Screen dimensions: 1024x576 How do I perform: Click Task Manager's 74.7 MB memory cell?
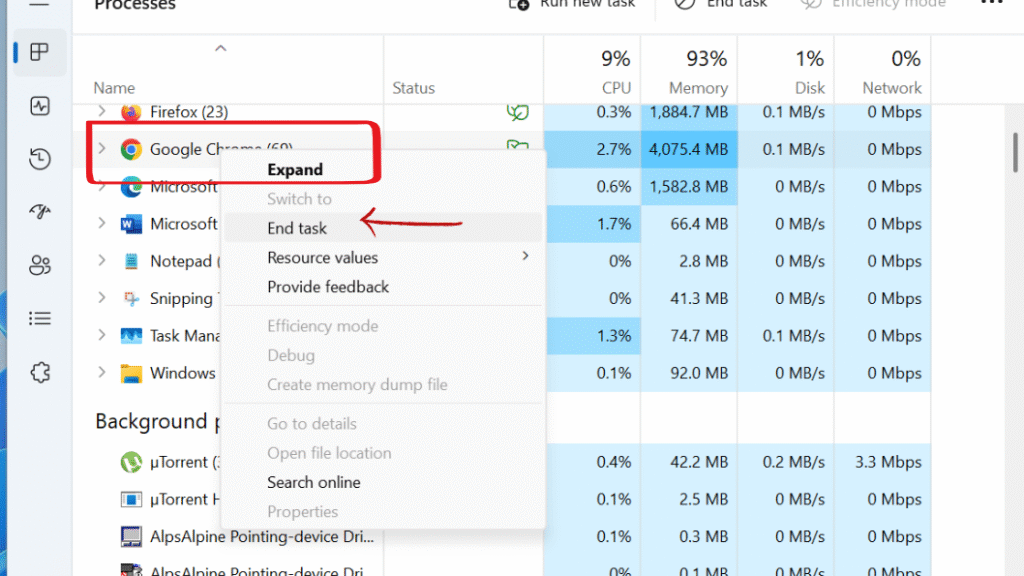689,335
